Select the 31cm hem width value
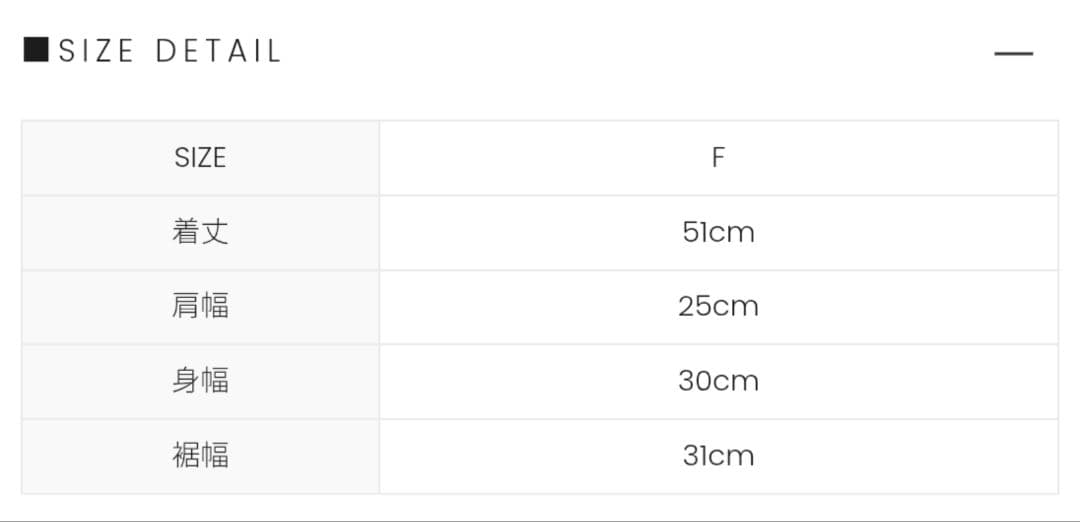This screenshot has width=1080, height=522. click(718, 456)
